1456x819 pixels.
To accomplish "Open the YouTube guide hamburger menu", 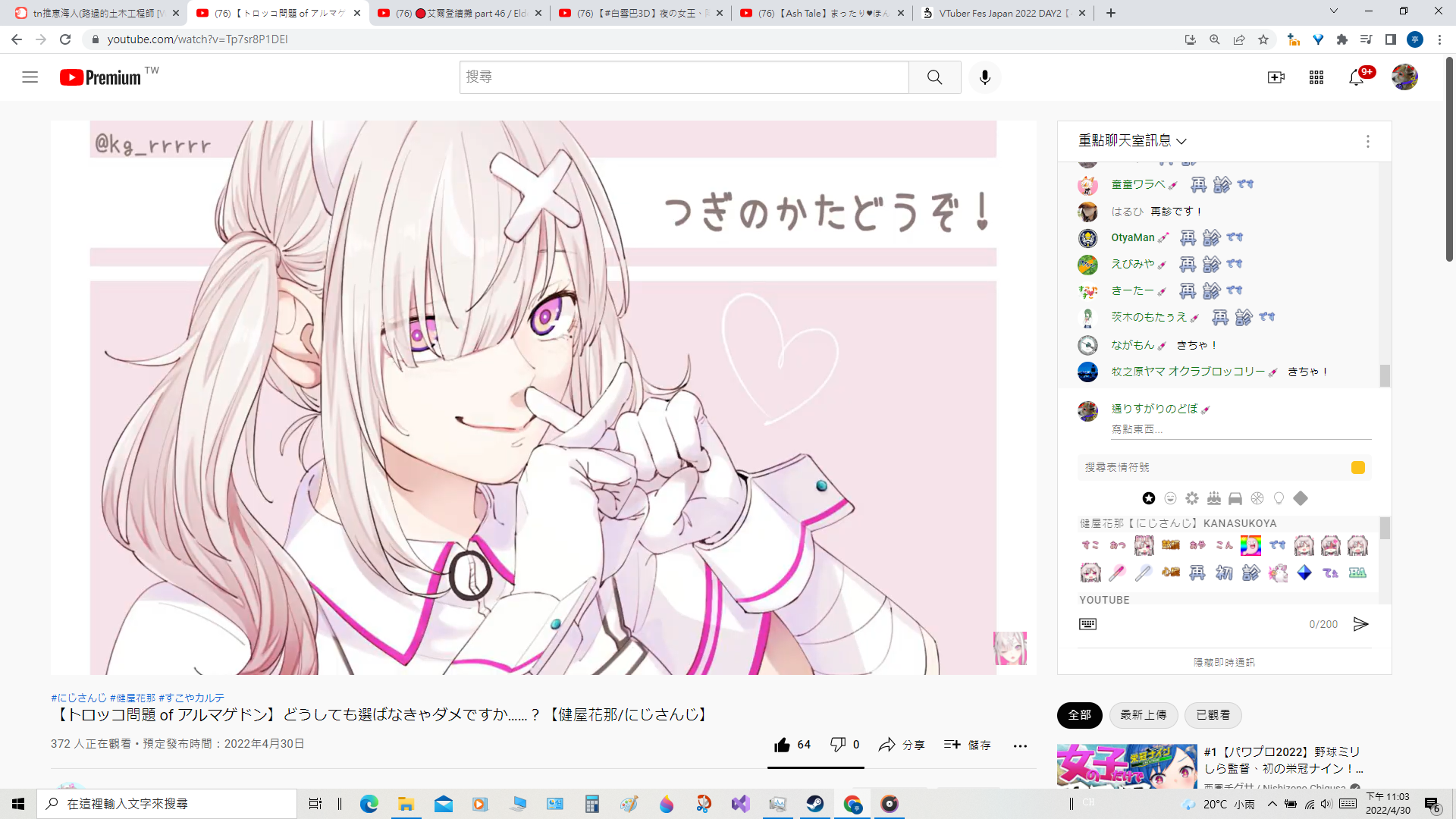I will click(x=30, y=77).
